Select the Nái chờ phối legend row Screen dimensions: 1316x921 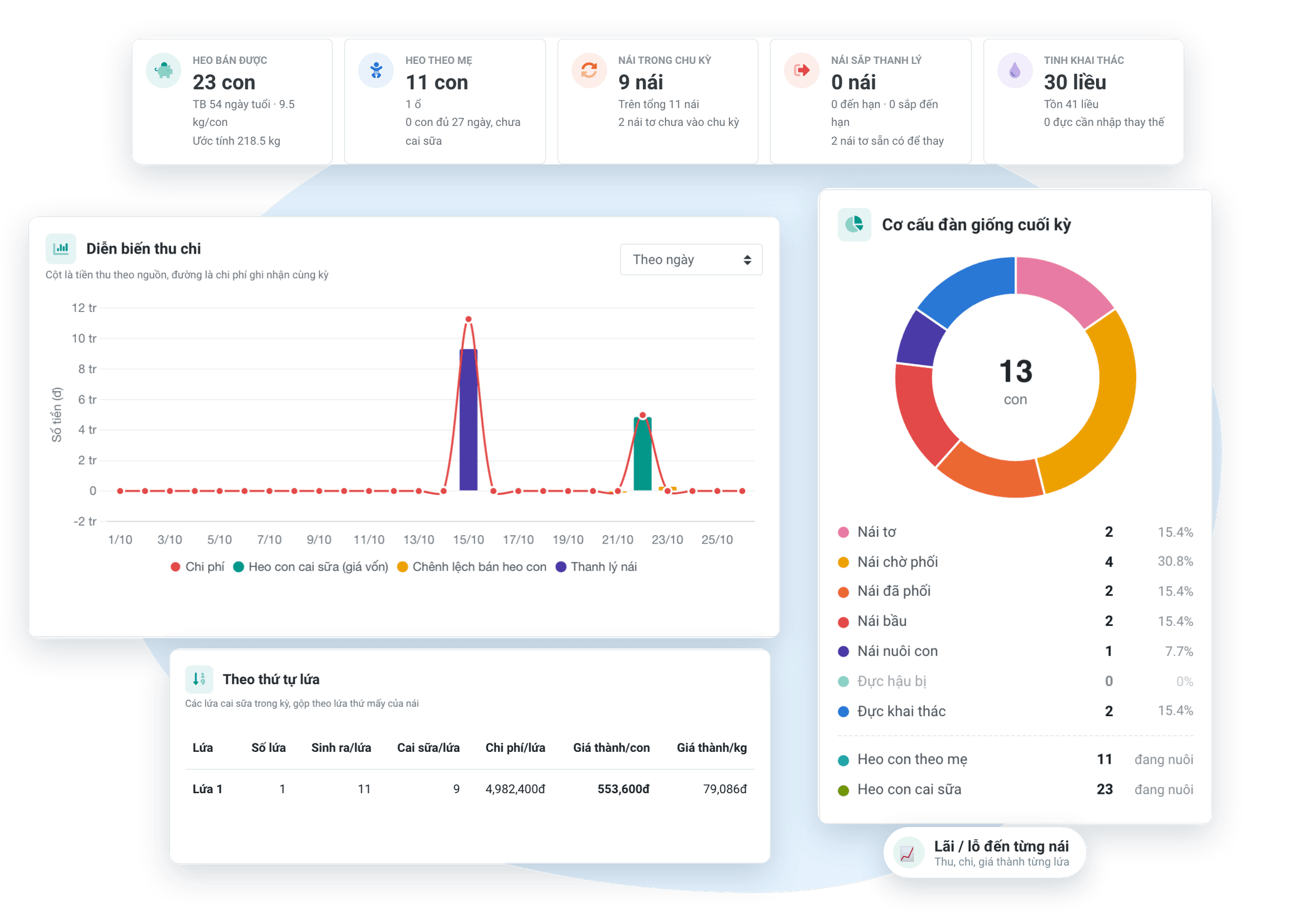point(1015,561)
